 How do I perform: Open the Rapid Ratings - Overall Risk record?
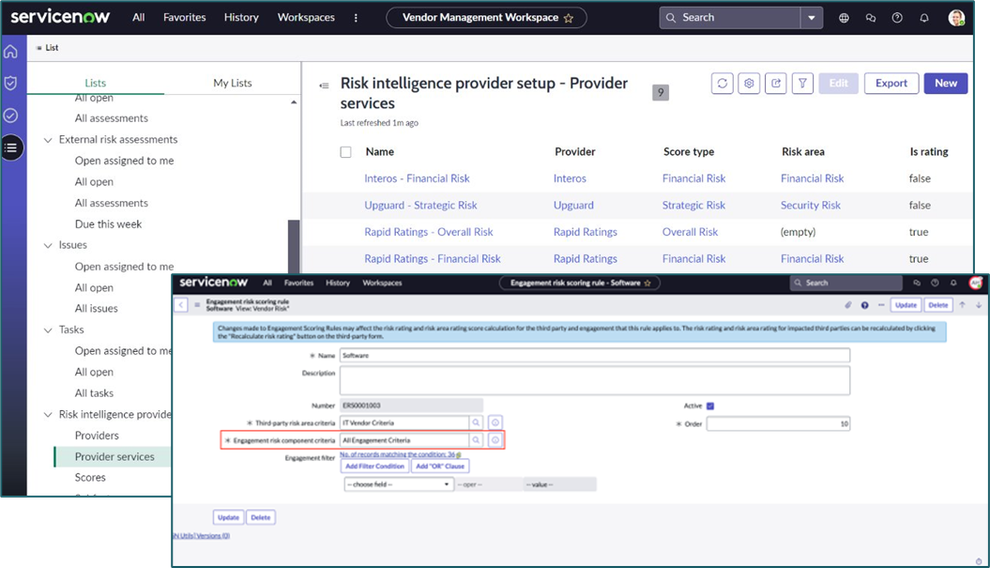click(428, 232)
